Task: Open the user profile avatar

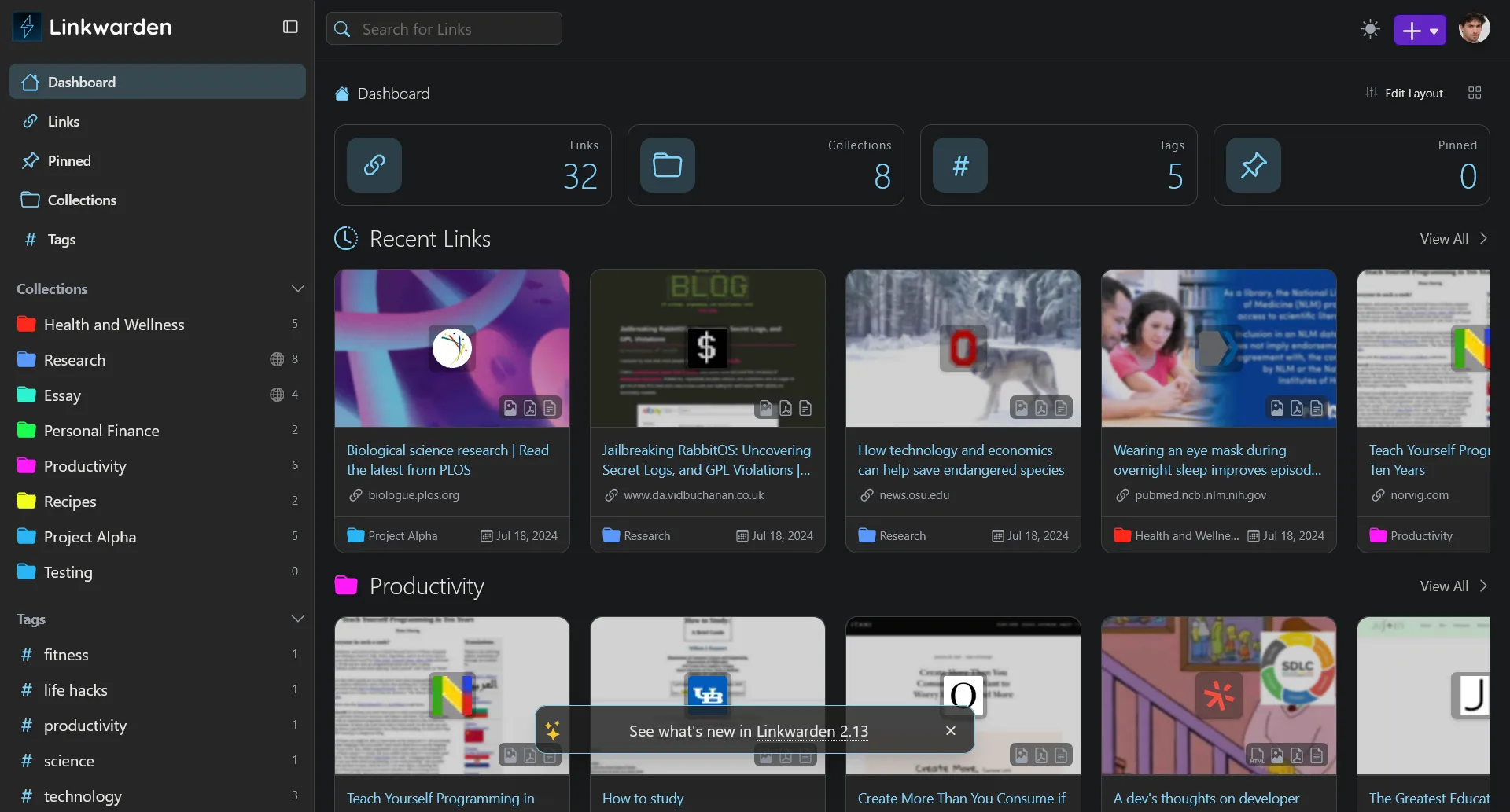Action: point(1474,29)
